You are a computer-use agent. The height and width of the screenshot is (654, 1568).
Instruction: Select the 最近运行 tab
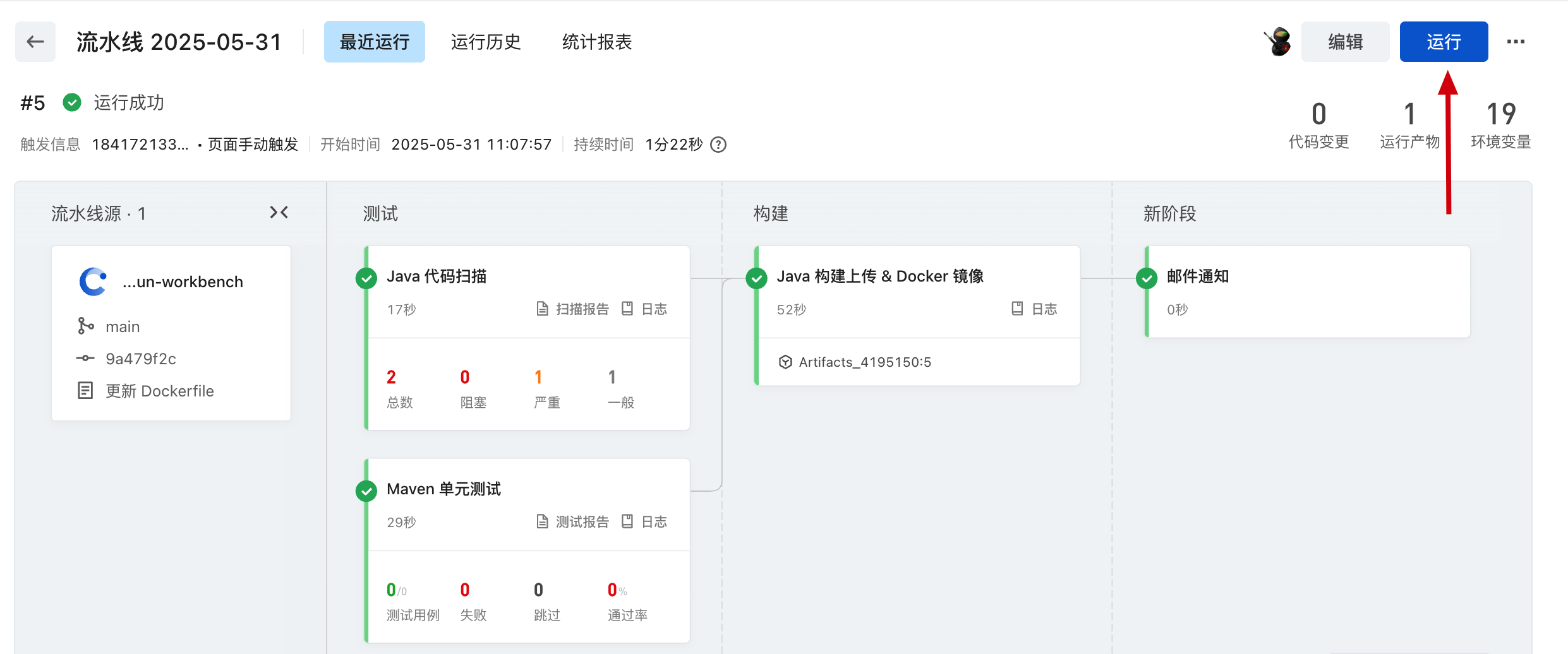tap(375, 42)
